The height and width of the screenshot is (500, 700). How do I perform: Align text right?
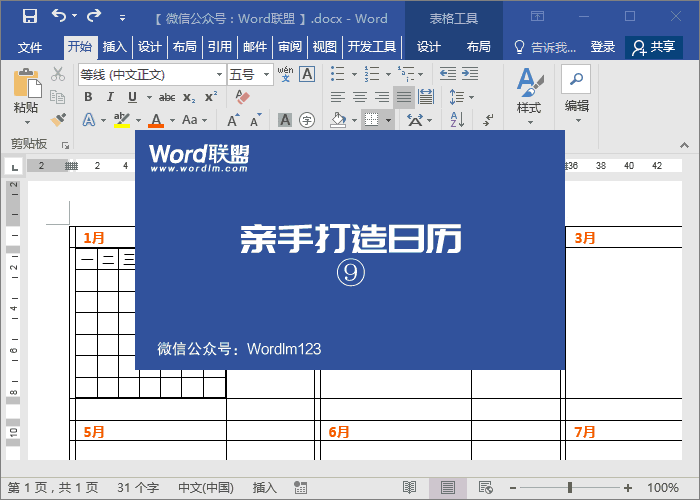click(382, 97)
